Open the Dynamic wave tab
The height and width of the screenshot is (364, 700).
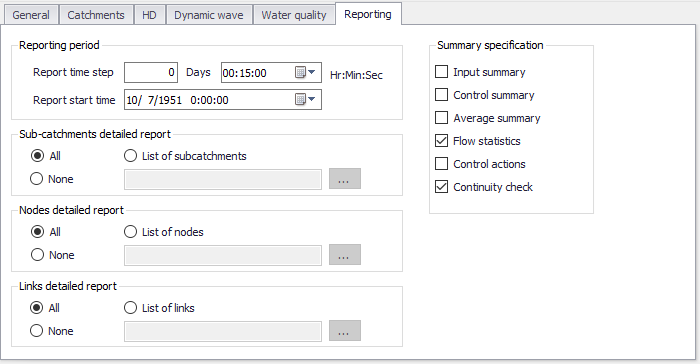(x=208, y=15)
